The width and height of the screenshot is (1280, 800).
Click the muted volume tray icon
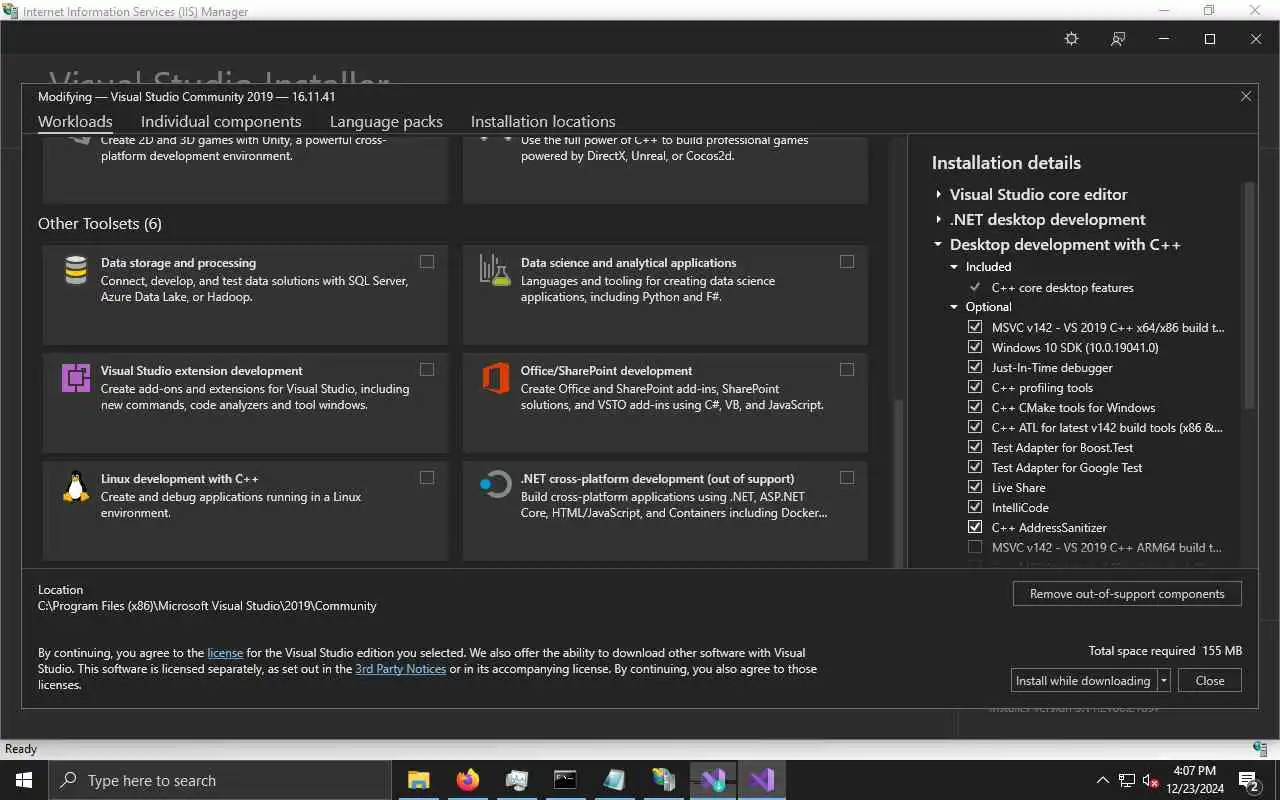(1151, 780)
